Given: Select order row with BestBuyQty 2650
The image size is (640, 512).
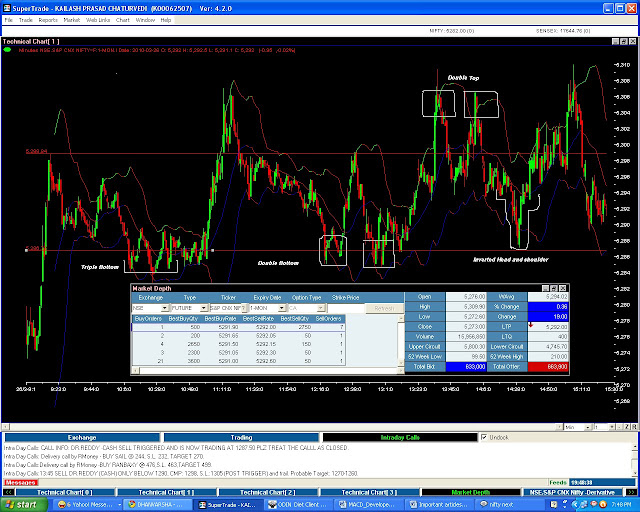Looking at the screenshot, I should tap(238, 344).
